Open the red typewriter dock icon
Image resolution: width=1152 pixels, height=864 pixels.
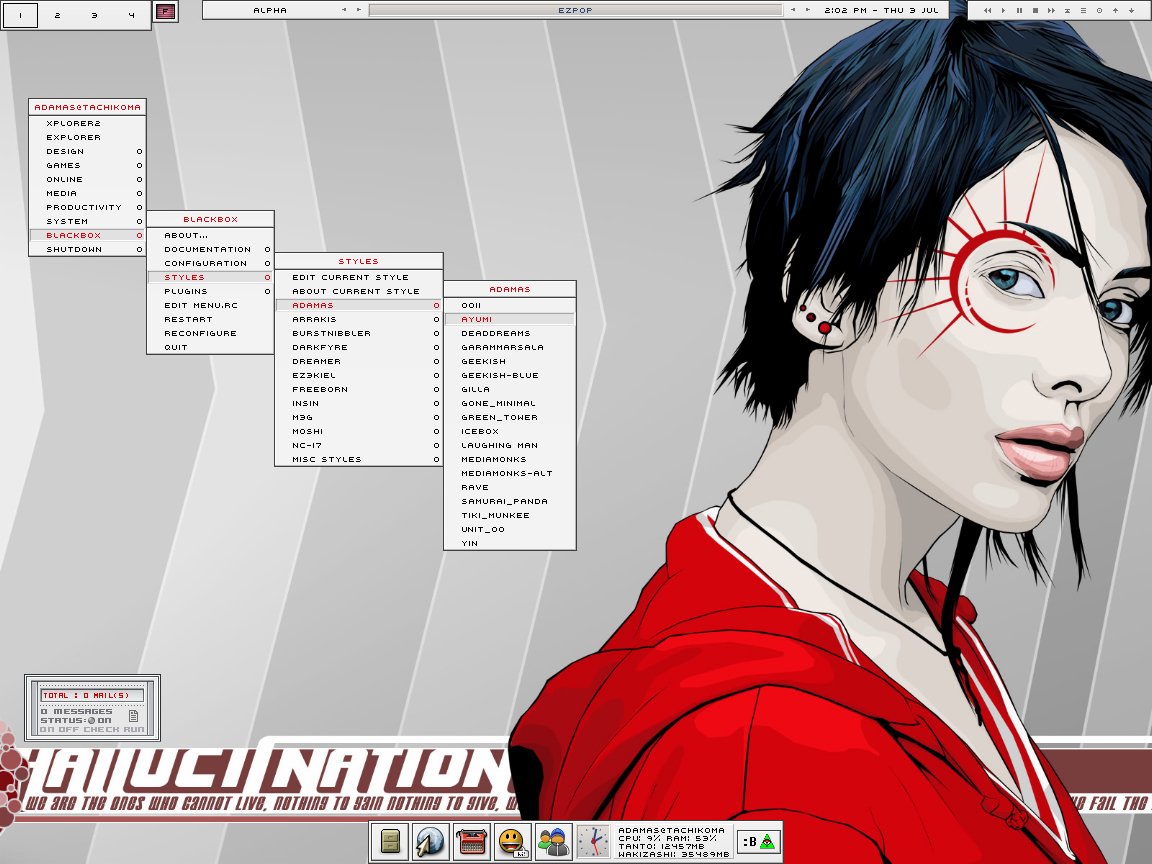coord(471,841)
